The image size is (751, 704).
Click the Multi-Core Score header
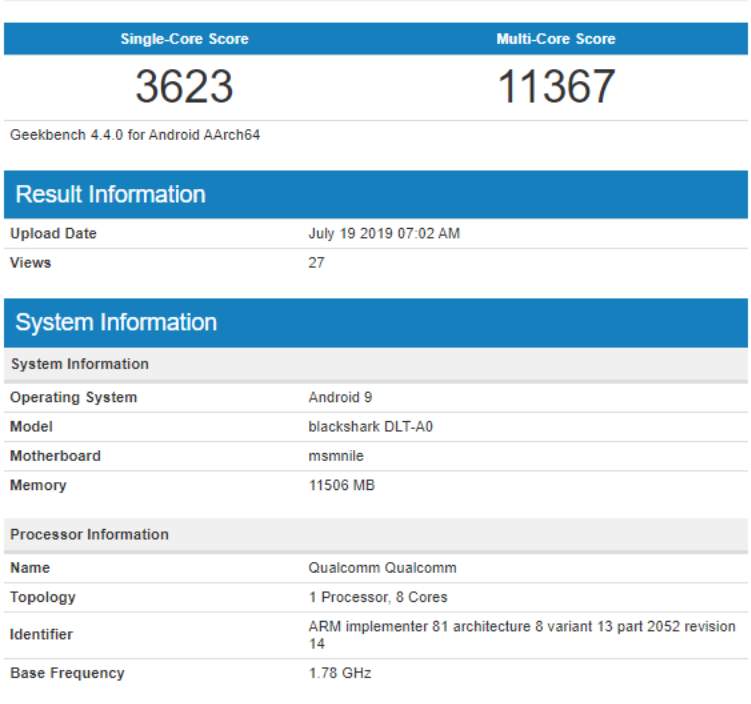[555, 39]
